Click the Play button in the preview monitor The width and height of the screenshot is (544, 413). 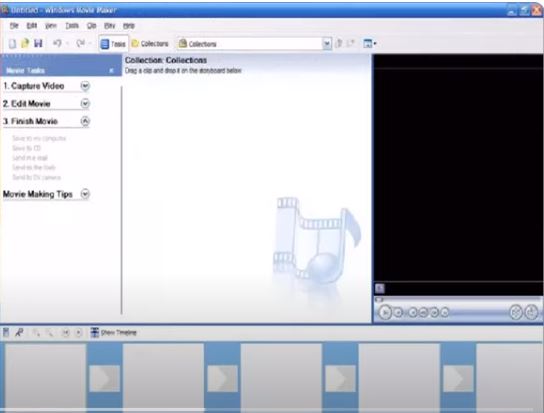[385, 312]
